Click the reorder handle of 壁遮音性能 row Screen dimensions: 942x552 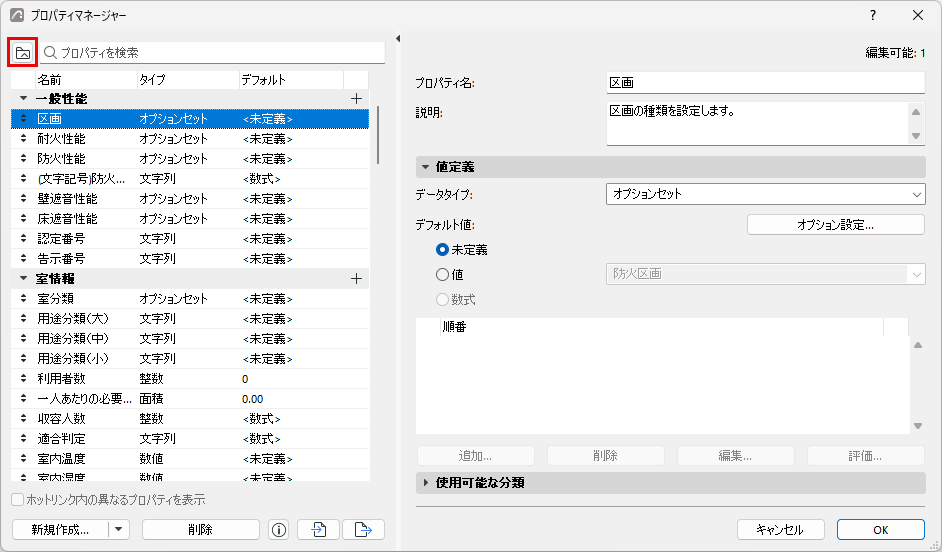[23, 199]
